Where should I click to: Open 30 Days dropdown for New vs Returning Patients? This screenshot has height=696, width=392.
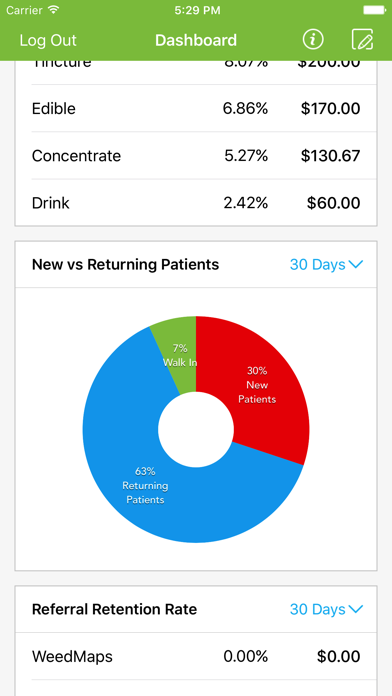click(326, 265)
